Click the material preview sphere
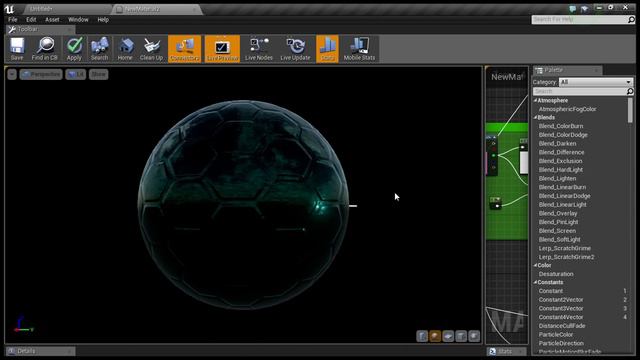This screenshot has height=360, width=640. (244, 205)
